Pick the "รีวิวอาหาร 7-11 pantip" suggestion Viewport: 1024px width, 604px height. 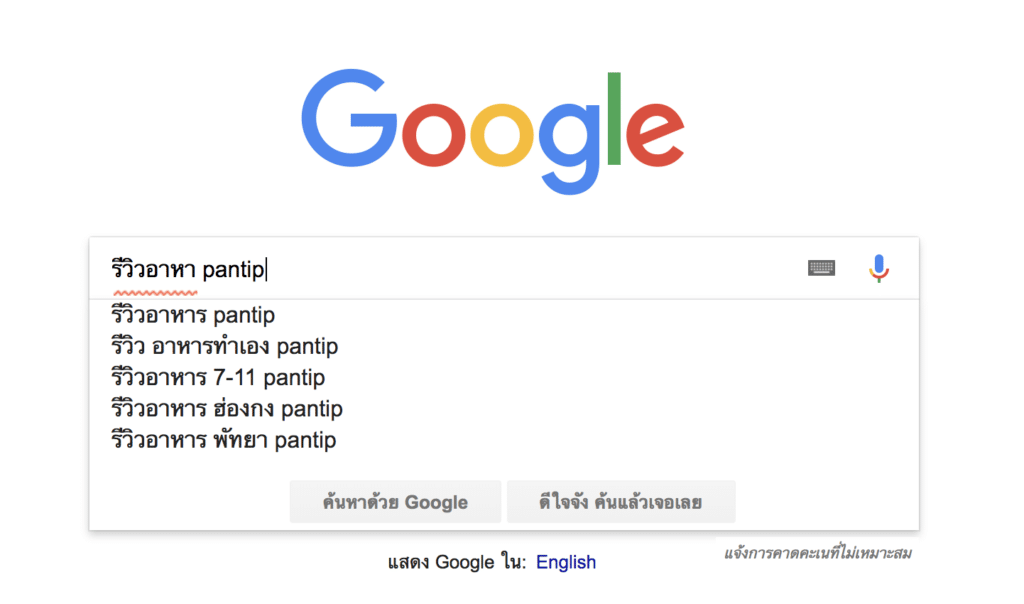coord(218,378)
